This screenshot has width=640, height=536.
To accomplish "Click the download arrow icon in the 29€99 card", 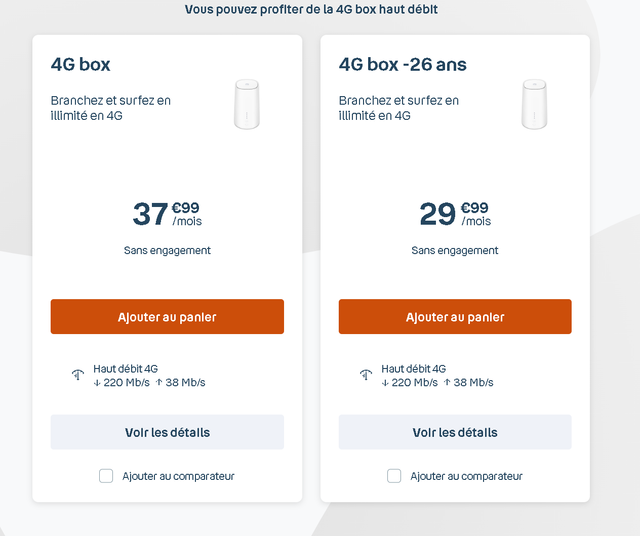I will click(x=385, y=382).
